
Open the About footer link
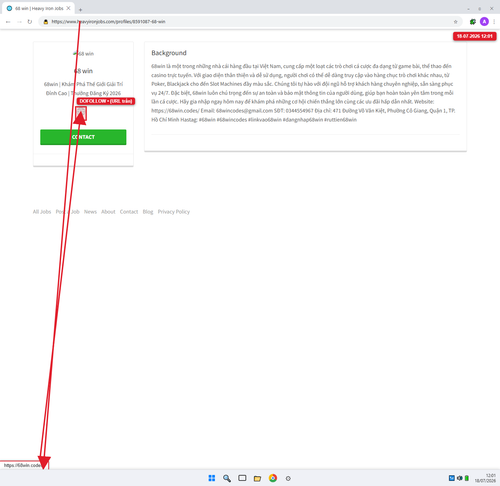pyautogui.click(x=108, y=212)
